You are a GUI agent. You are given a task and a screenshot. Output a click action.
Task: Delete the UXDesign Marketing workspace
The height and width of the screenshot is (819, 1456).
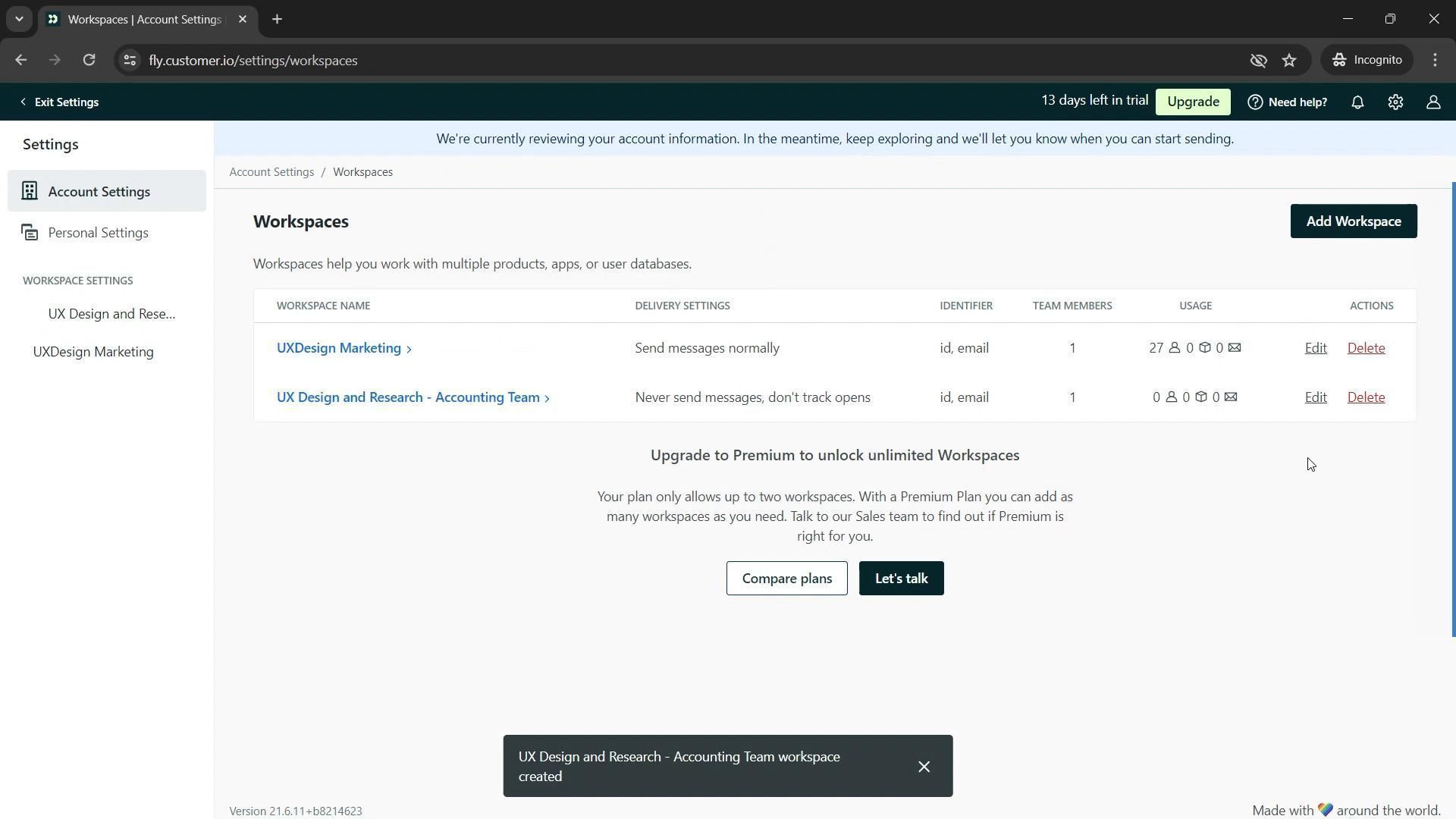[1365, 348]
